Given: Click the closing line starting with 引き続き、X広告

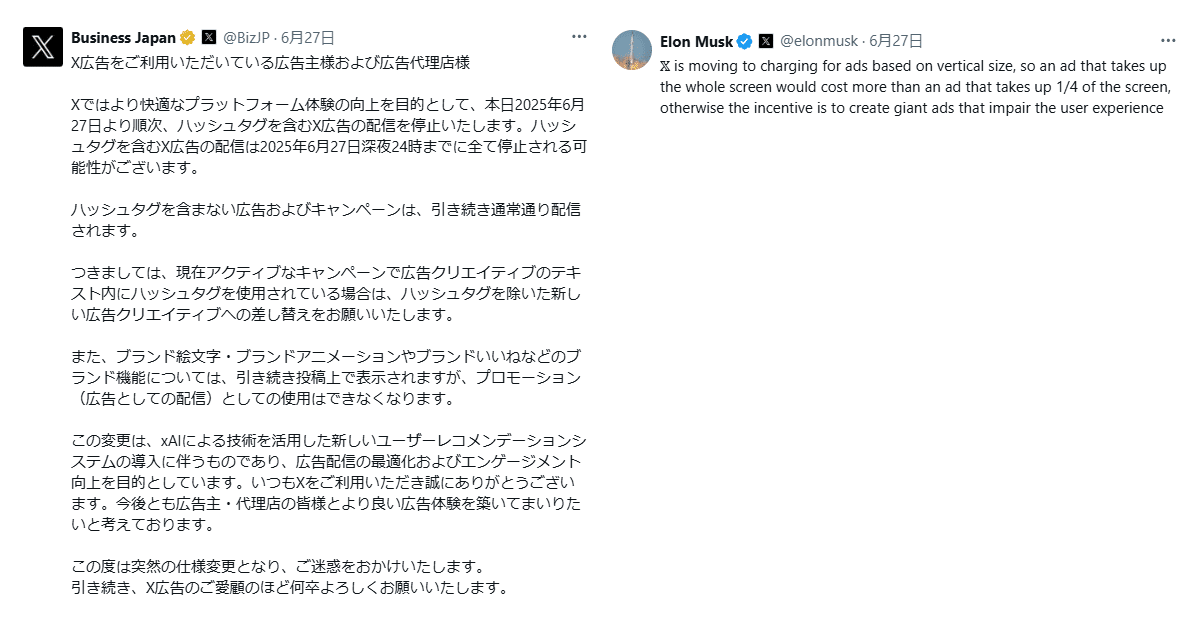Looking at the screenshot, I should click(x=290, y=587).
